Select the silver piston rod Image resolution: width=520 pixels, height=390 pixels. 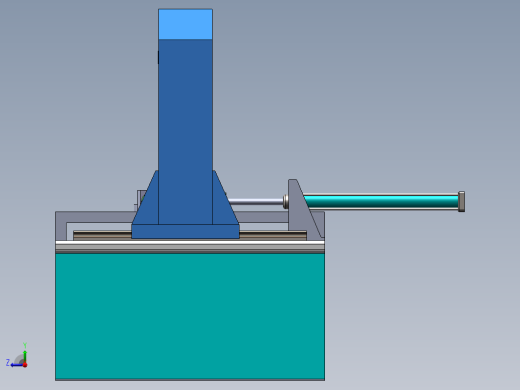pos(255,202)
